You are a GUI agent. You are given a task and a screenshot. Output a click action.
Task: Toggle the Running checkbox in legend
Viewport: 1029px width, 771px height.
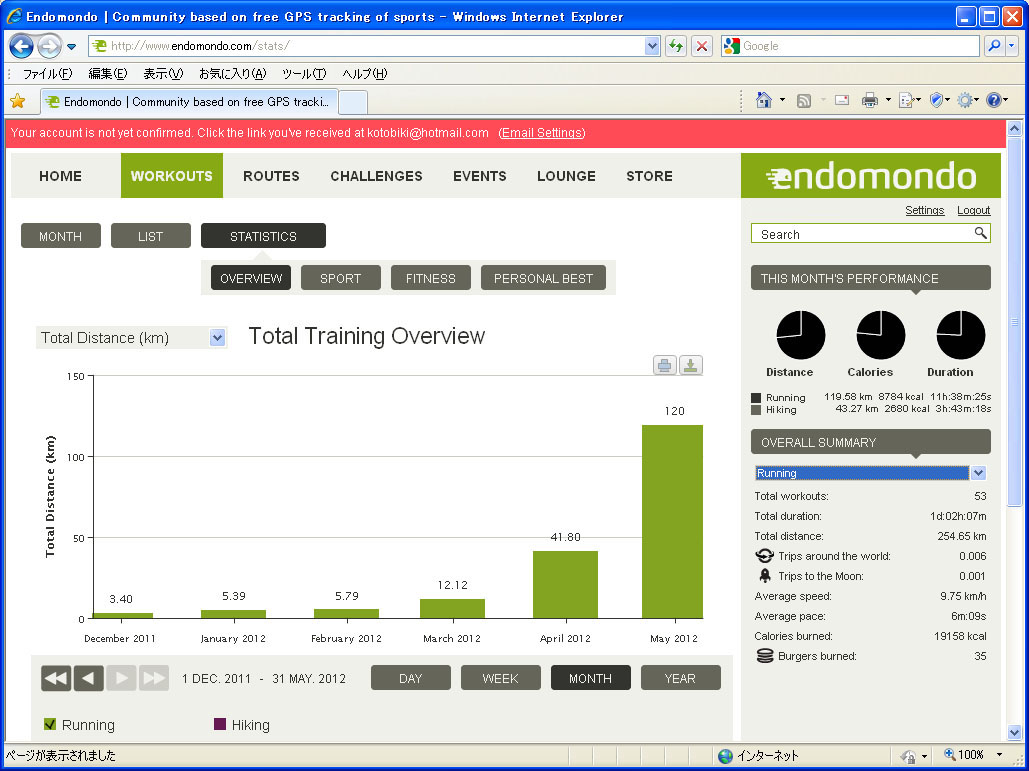pyautogui.click(x=51, y=725)
